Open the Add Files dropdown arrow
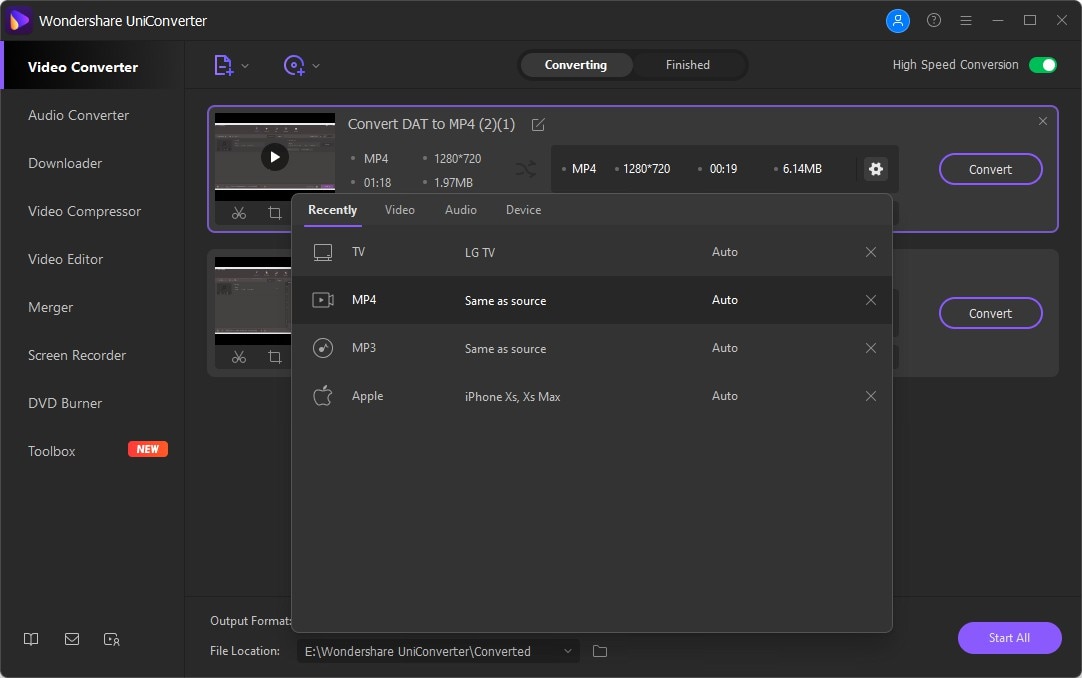Image resolution: width=1082 pixels, height=678 pixels. click(245, 66)
